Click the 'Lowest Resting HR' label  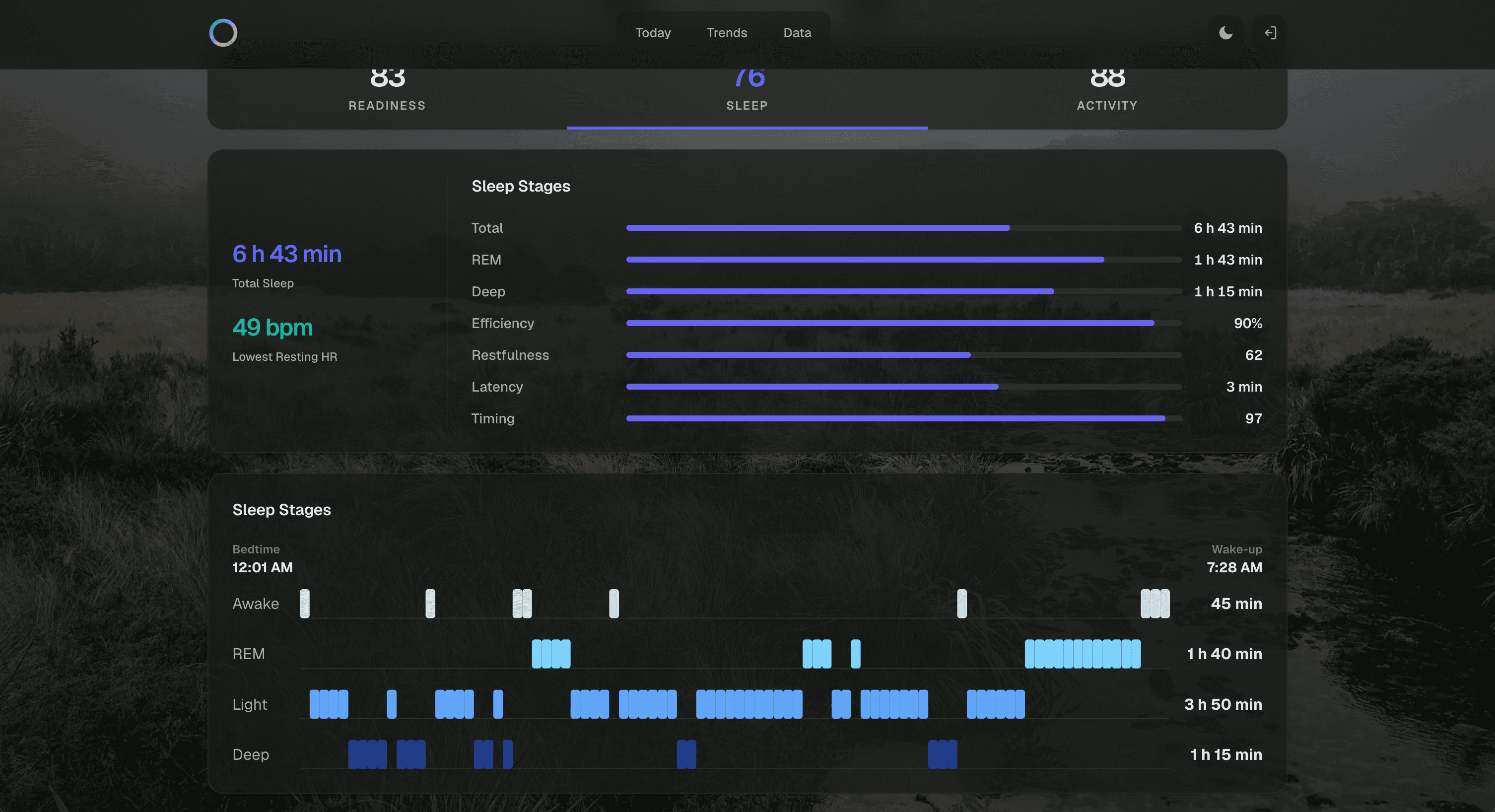[x=284, y=356]
